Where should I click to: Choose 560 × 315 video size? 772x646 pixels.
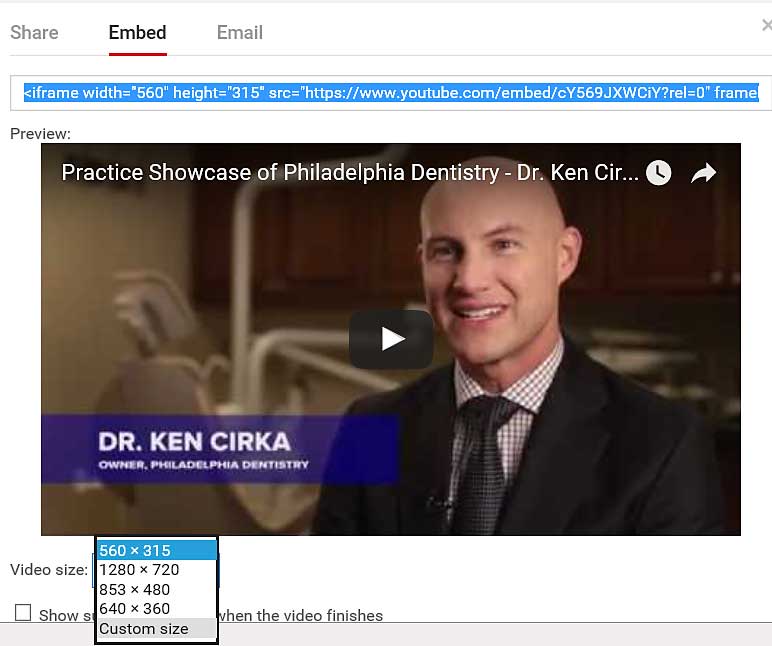[157, 550]
